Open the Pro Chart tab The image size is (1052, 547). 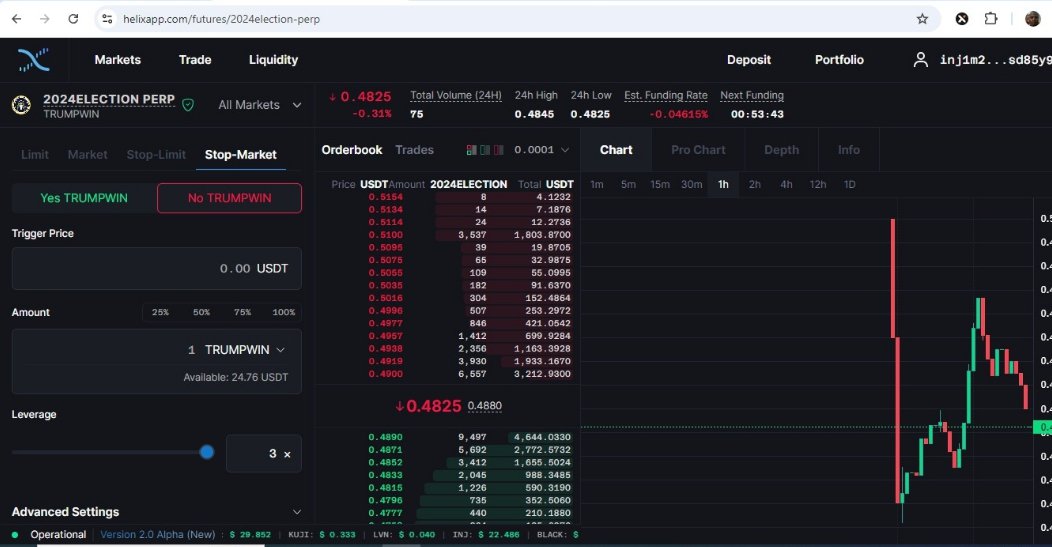[x=698, y=150]
